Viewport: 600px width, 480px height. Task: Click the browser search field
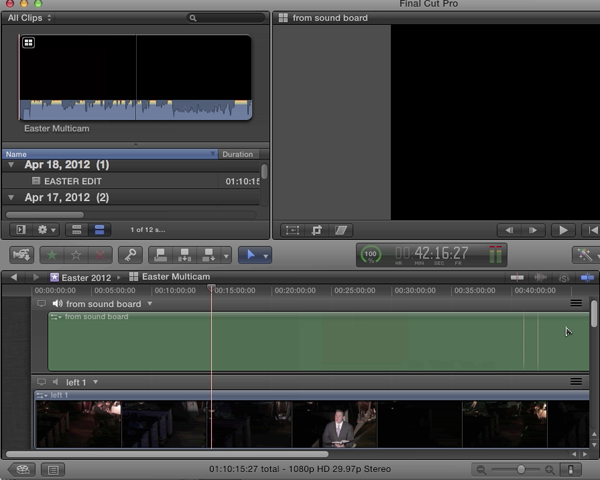(226, 18)
